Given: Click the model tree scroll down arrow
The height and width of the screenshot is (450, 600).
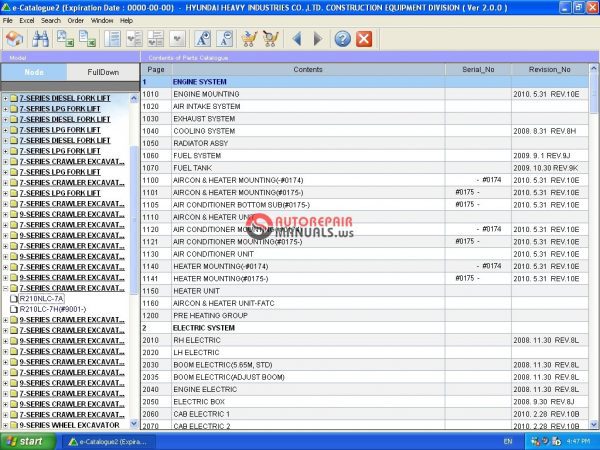Looking at the screenshot, I should (134, 423).
